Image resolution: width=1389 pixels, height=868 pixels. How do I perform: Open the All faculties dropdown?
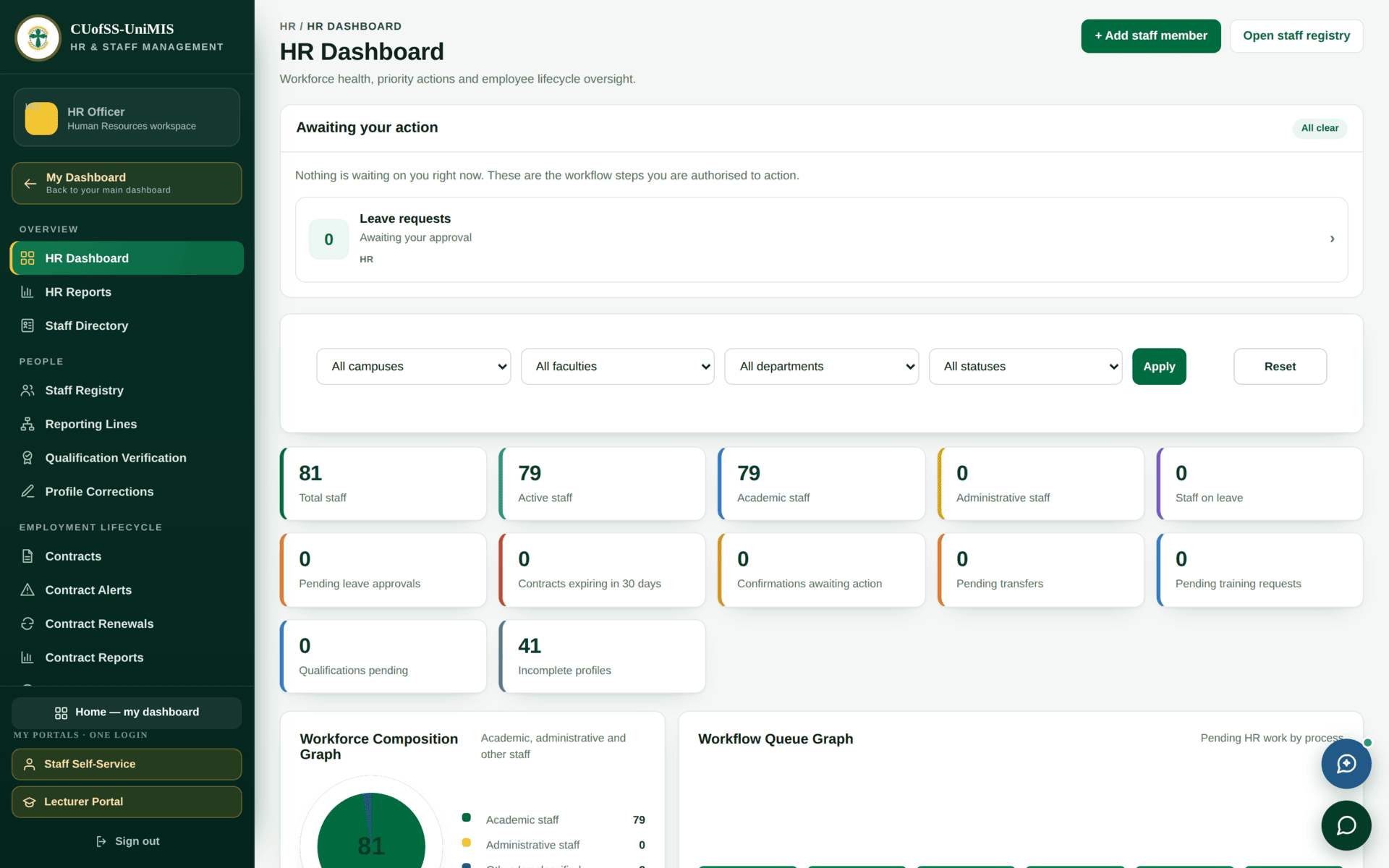(x=618, y=367)
